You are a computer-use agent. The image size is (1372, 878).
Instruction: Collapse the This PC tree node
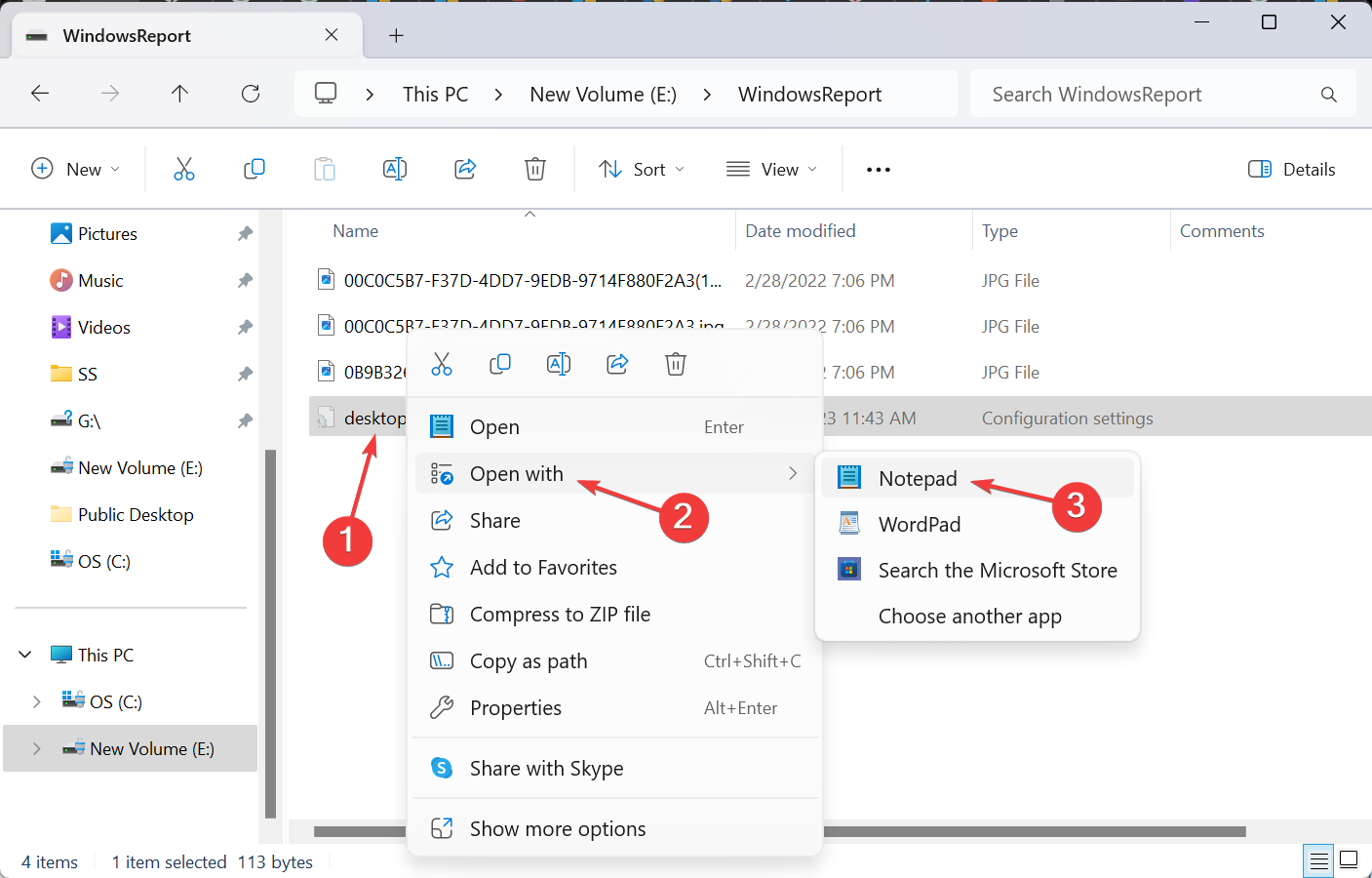pyautogui.click(x=25, y=655)
